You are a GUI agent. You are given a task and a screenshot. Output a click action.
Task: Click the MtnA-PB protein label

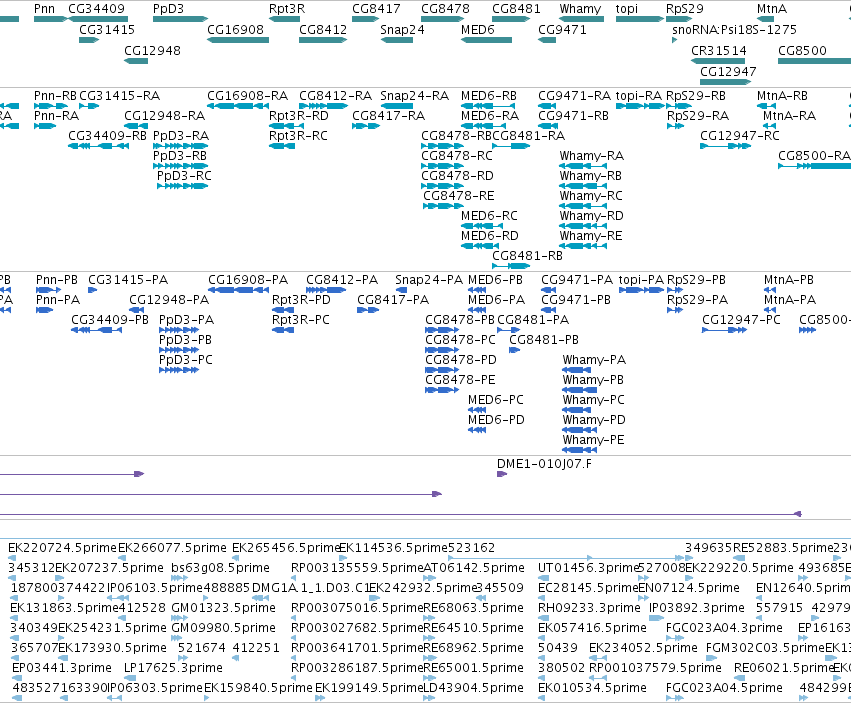click(789, 280)
